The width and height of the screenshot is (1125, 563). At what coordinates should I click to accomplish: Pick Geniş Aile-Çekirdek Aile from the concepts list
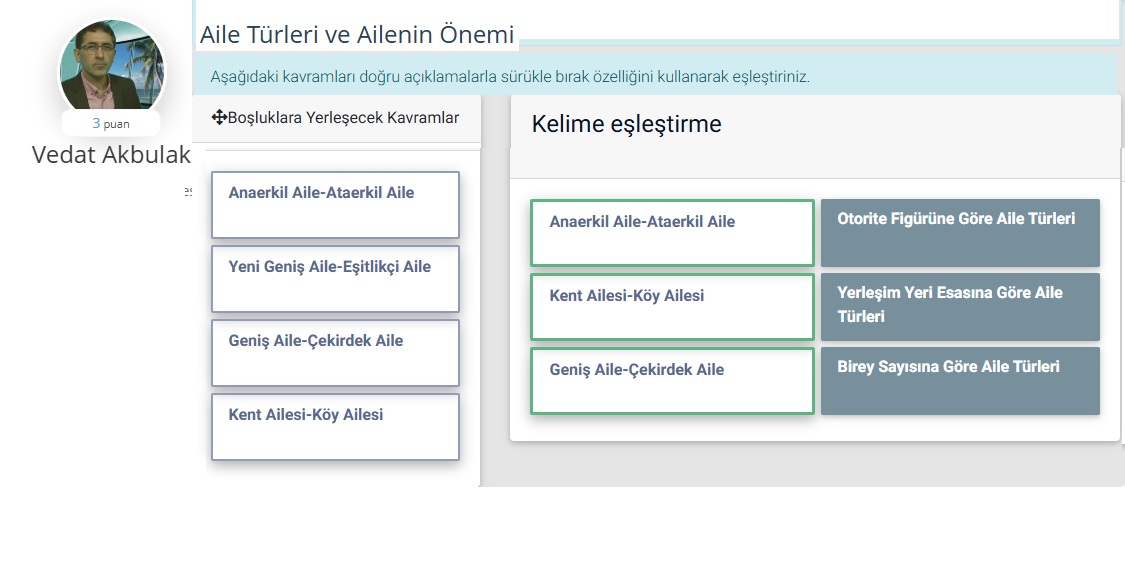point(335,352)
